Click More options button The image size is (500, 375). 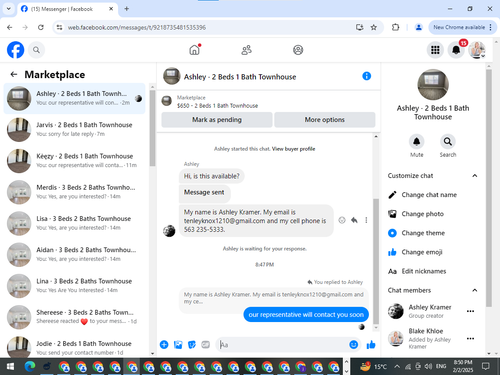coord(325,120)
